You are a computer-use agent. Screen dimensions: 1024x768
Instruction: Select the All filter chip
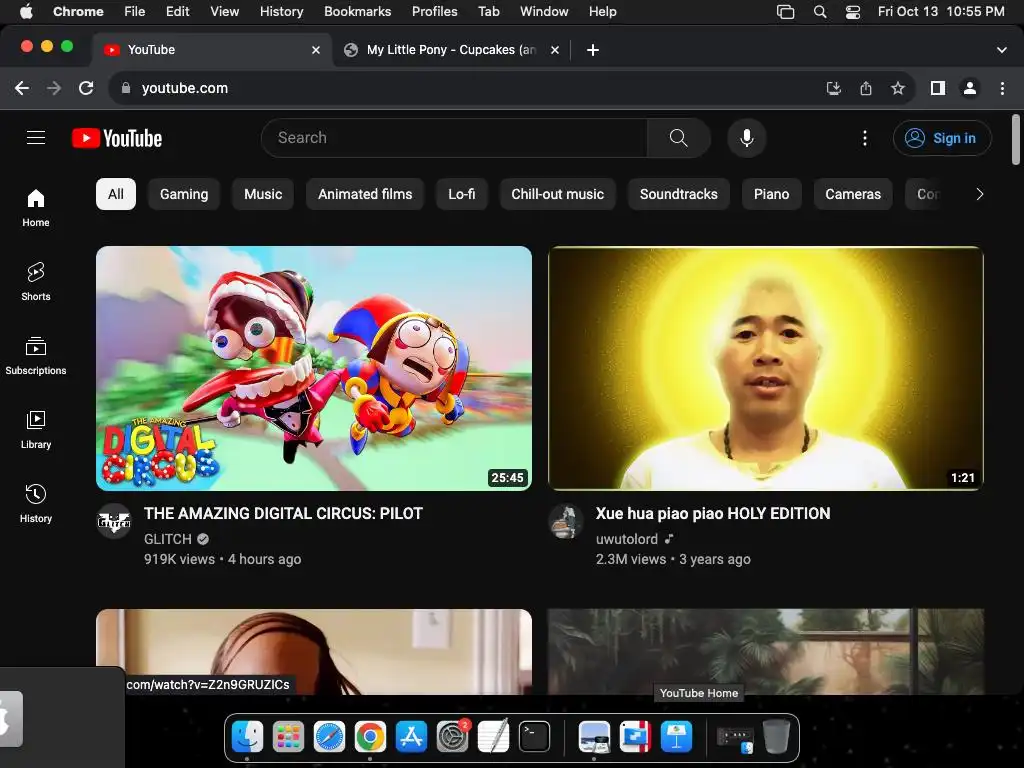pos(116,194)
